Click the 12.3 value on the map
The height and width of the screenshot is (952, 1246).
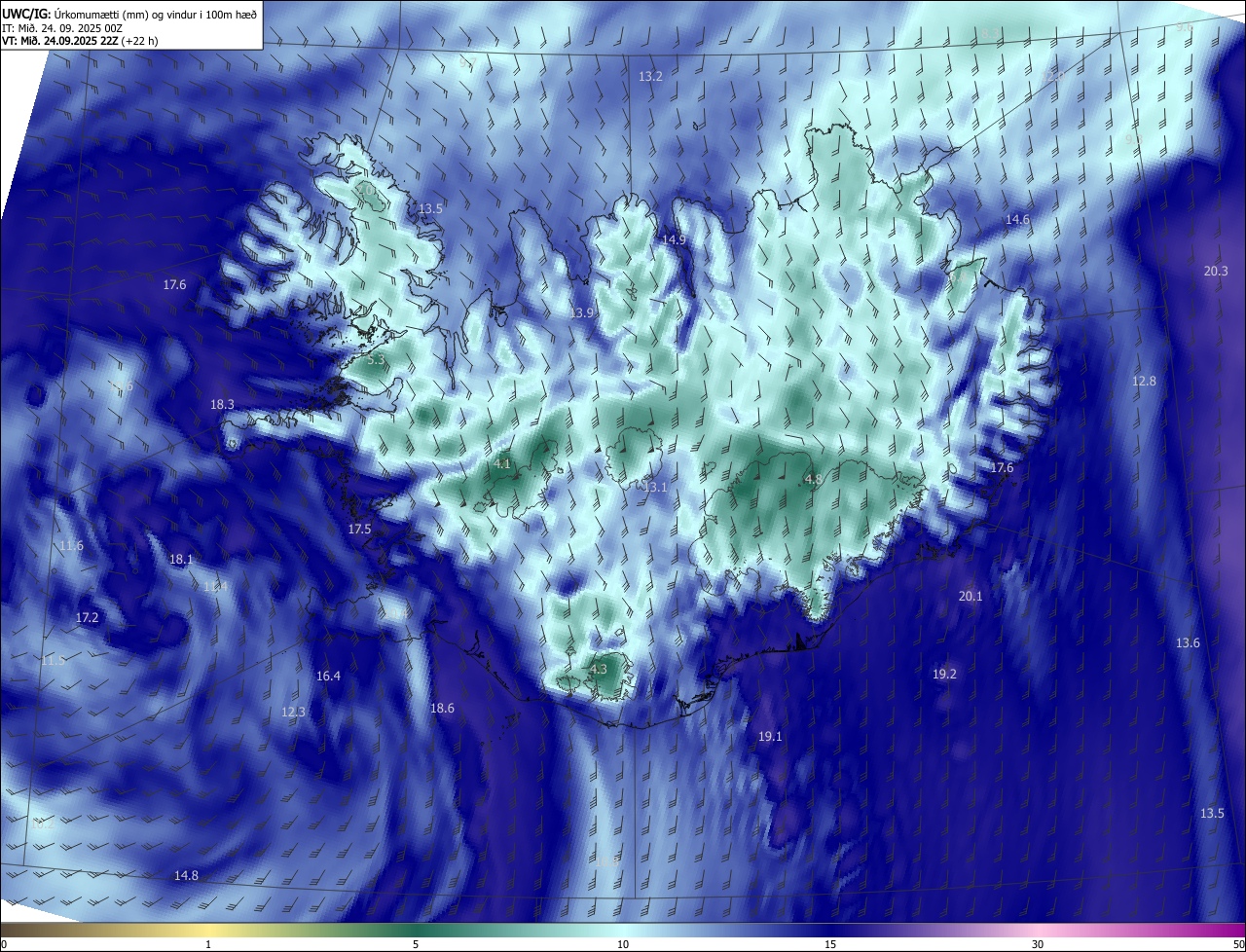(293, 712)
